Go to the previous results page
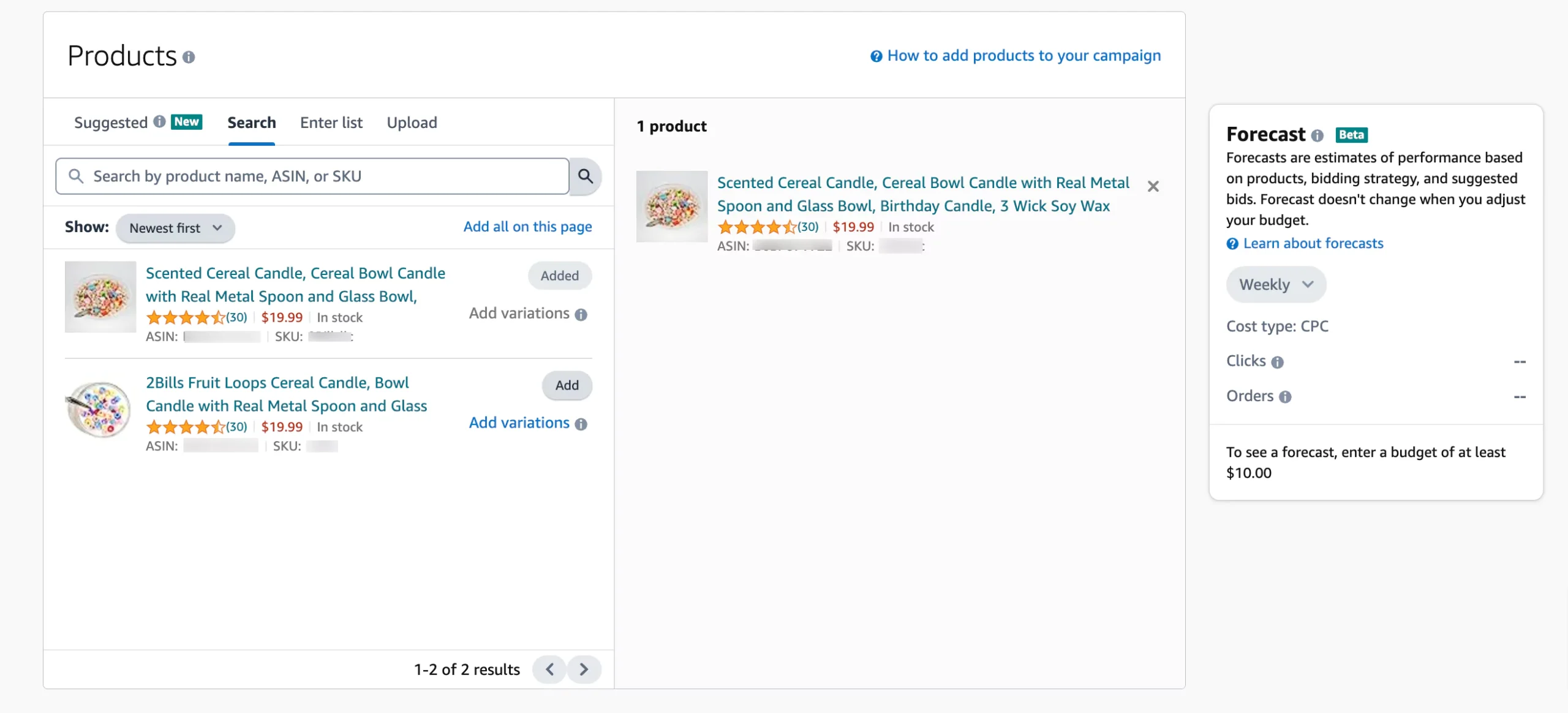 549,670
